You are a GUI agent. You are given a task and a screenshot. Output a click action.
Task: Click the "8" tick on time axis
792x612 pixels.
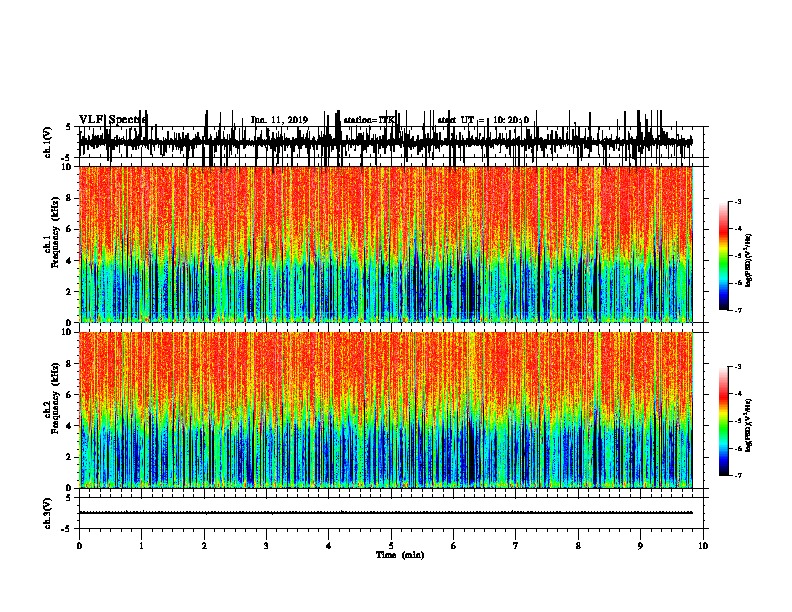[x=578, y=546]
